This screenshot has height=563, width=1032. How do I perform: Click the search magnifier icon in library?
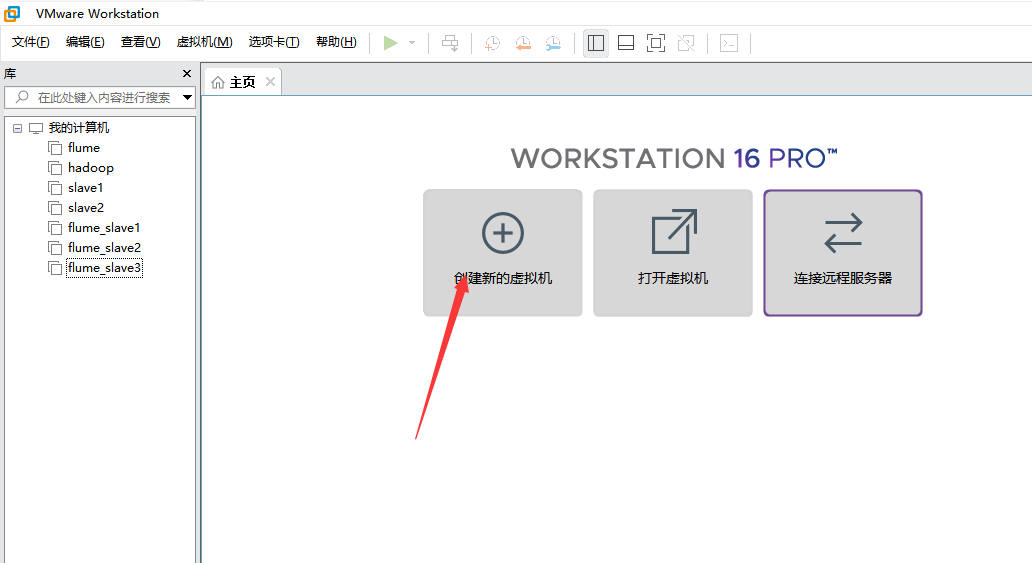[x=22, y=97]
